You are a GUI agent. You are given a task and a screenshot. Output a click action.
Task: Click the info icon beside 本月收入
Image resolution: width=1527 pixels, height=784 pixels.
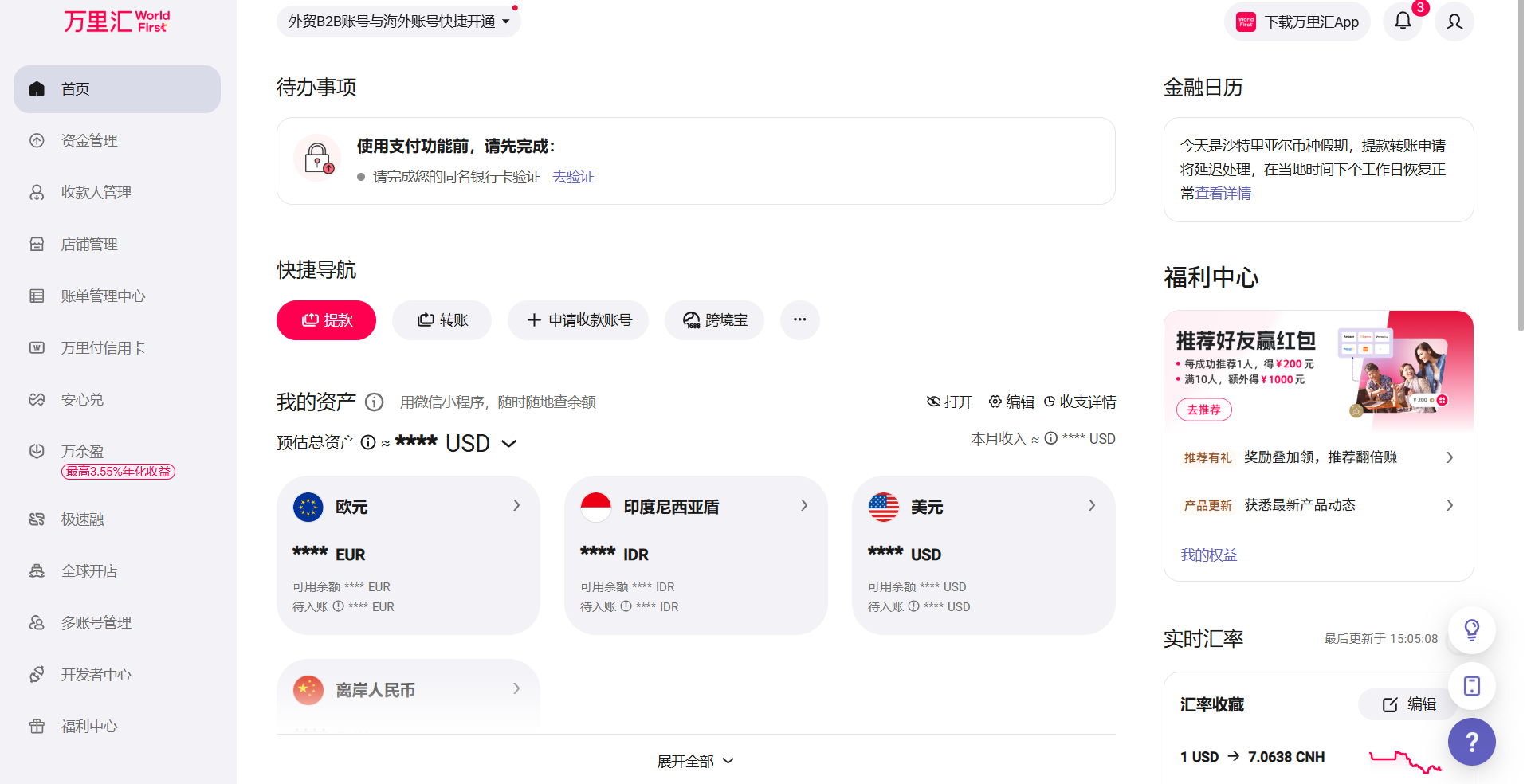click(x=1051, y=438)
